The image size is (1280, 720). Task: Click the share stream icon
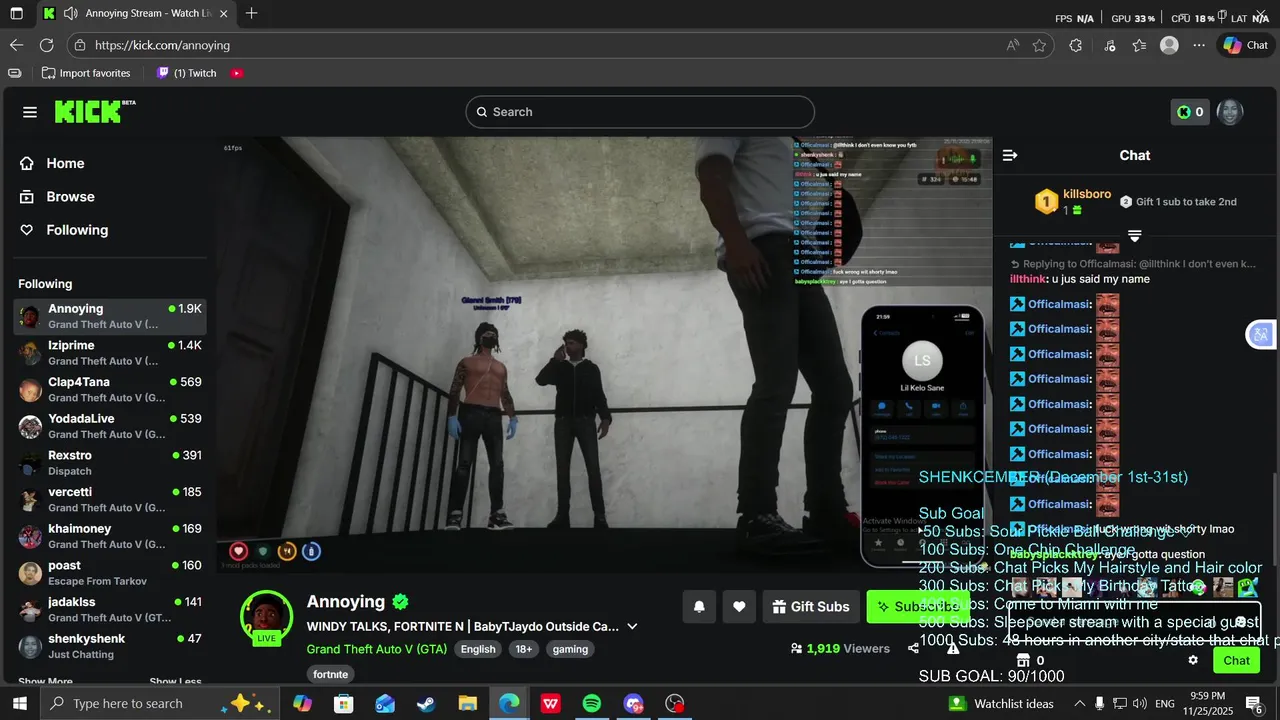[913, 648]
